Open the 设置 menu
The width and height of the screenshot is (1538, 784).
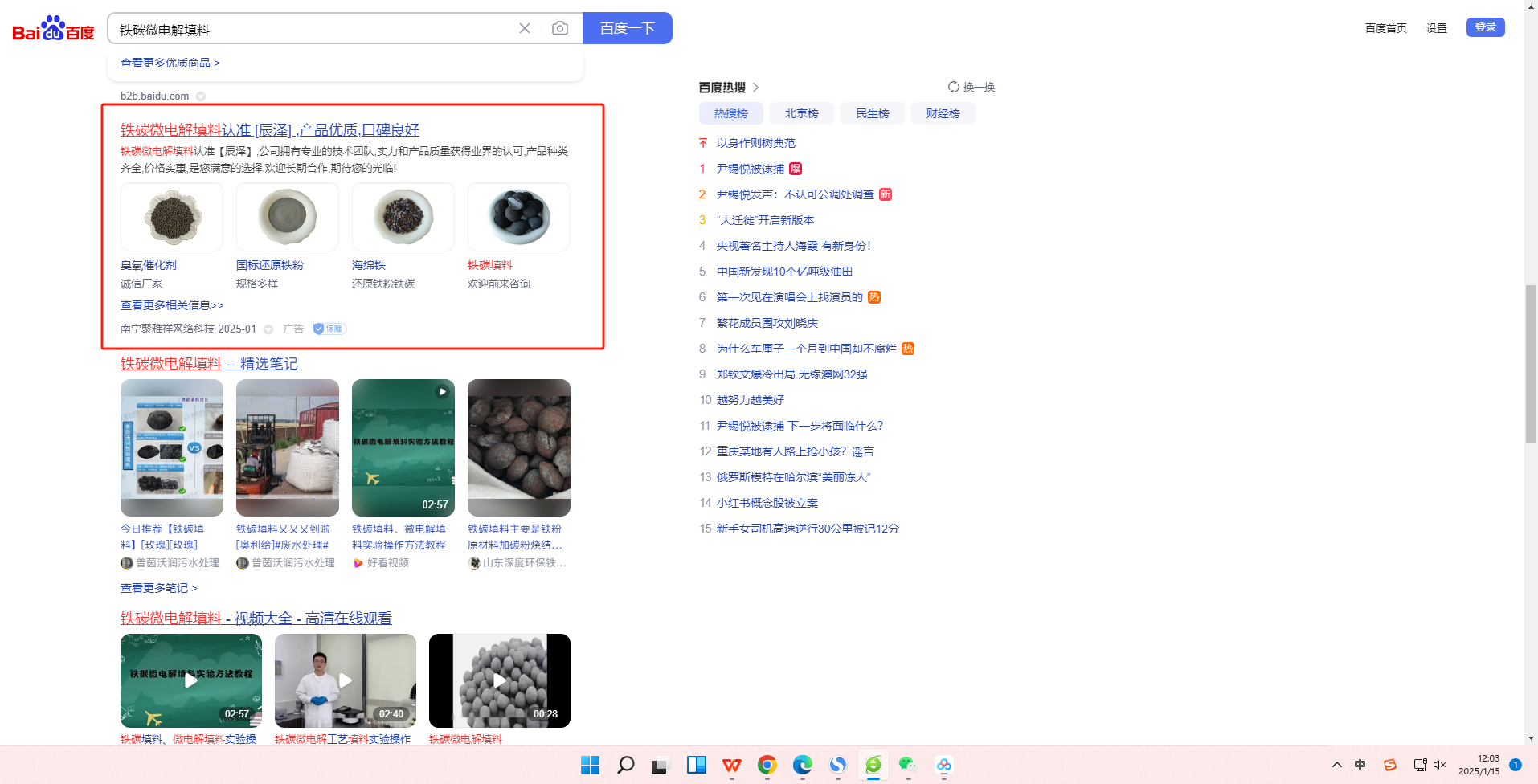(1437, 28)
